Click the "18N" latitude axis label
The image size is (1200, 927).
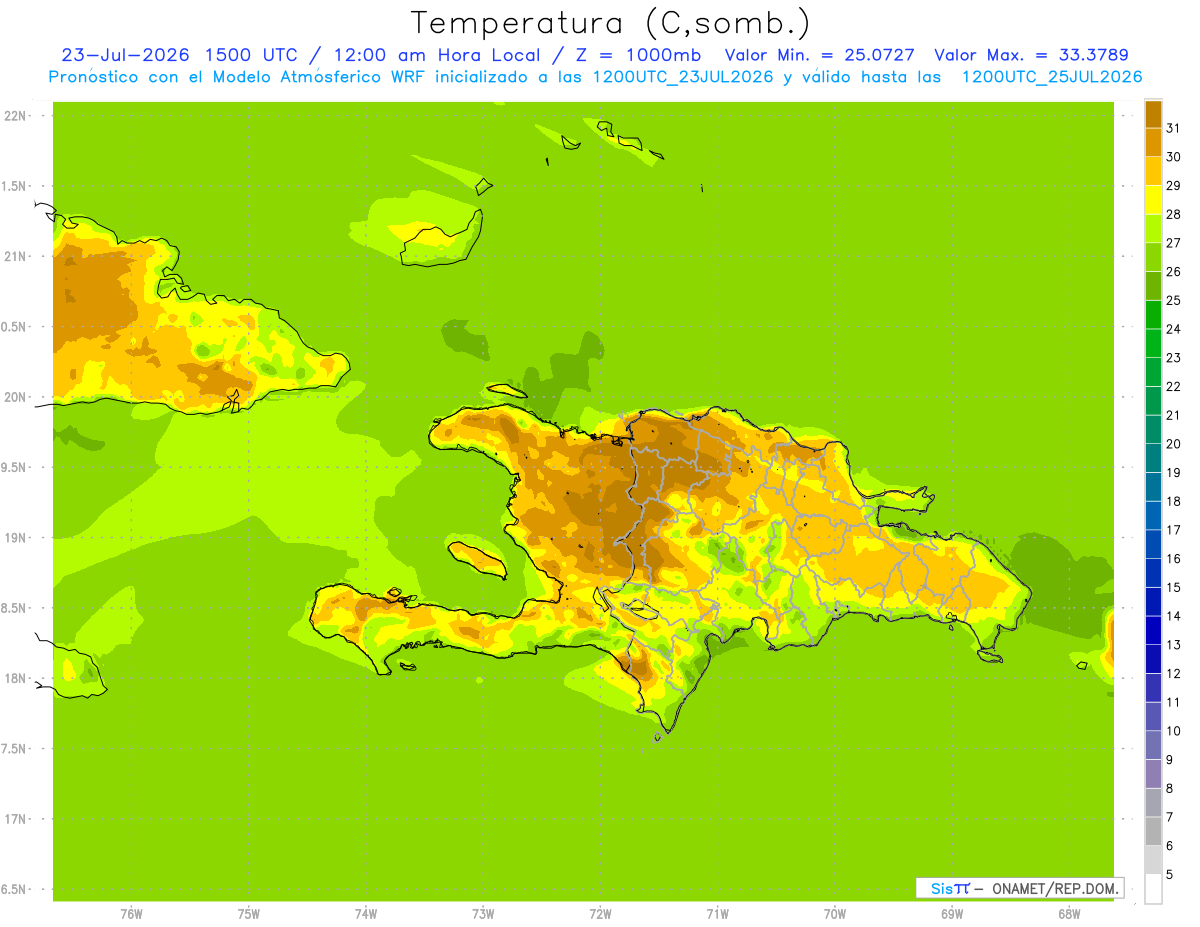[x=15, y=678]
